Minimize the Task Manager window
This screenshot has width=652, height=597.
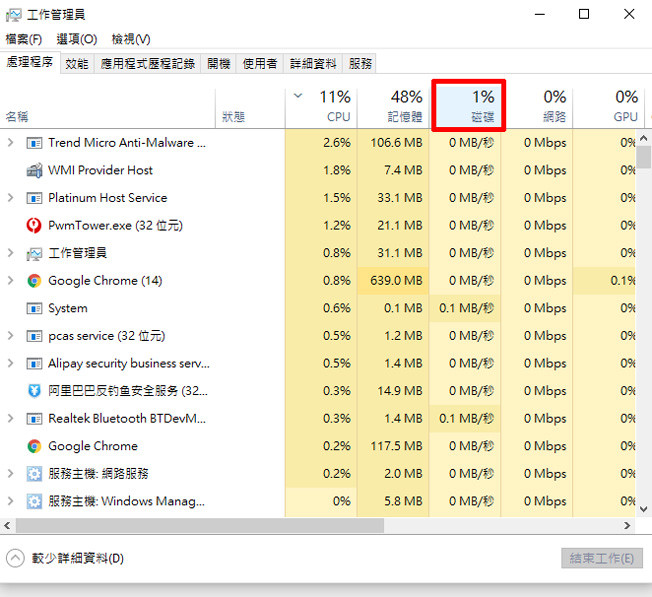[x=540, y=14]
